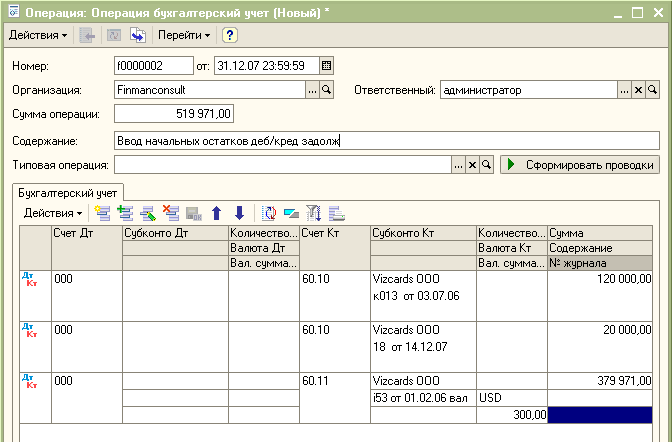This screenshot has width=672, height=442.
Task: Click the Валюта Дт header cell
Action: 264,248
